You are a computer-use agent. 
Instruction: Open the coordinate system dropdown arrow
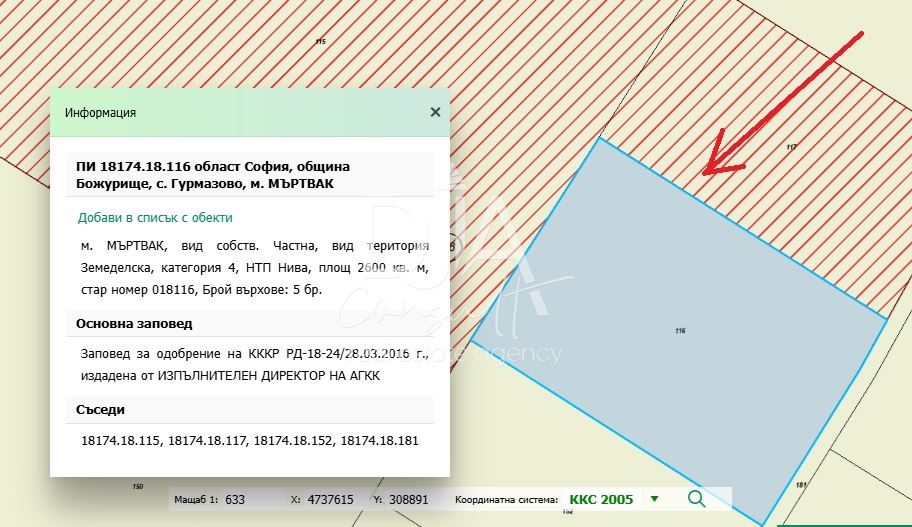click(x=654, y=499)
